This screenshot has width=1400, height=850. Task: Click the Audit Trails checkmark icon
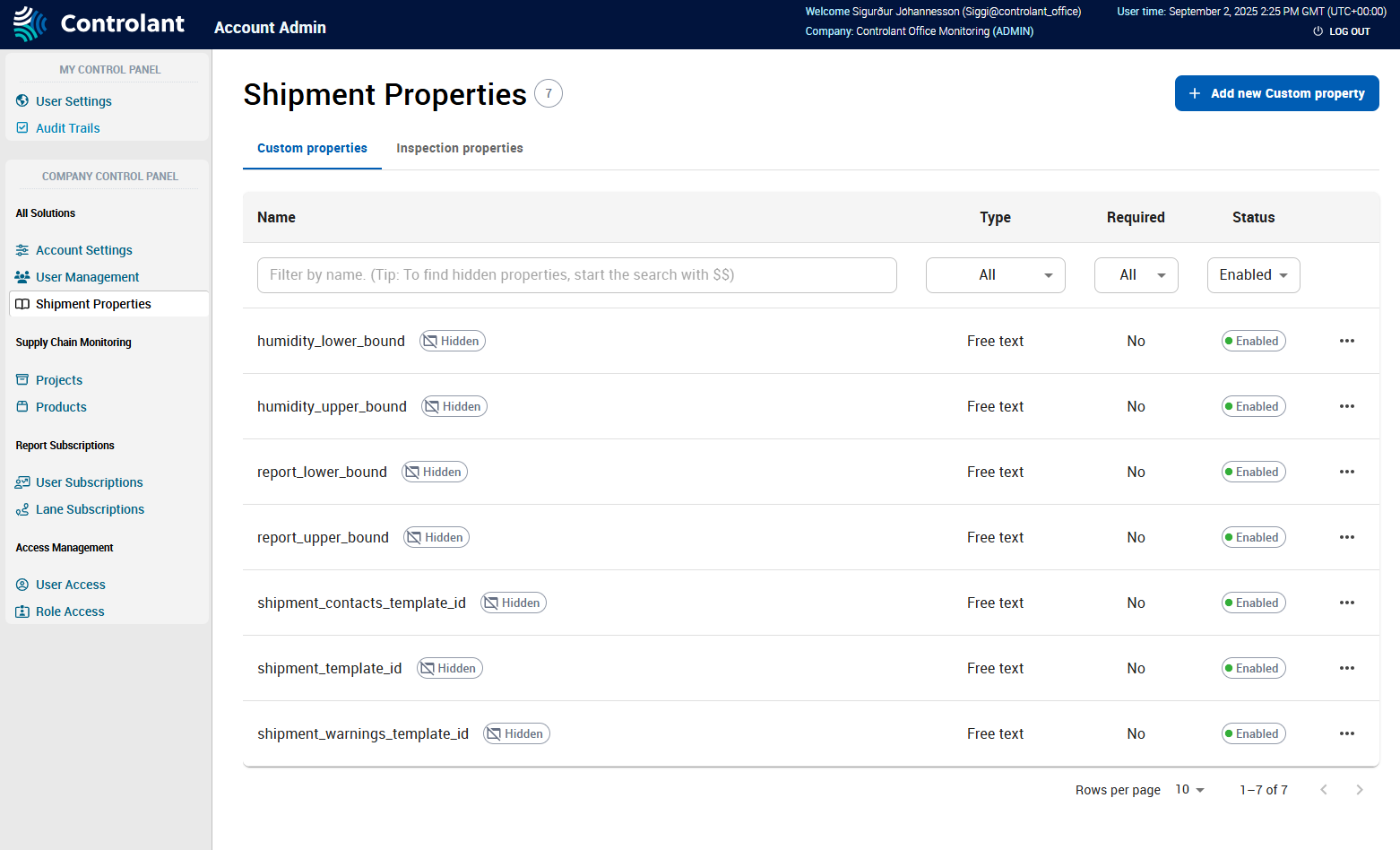click(22, 127)
